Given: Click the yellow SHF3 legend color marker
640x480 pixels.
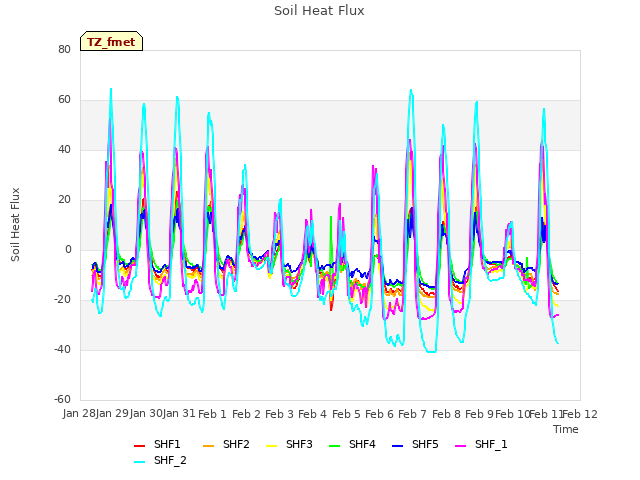Looking at the screenshot, I should pyautogui.click(x=271, y=446).
